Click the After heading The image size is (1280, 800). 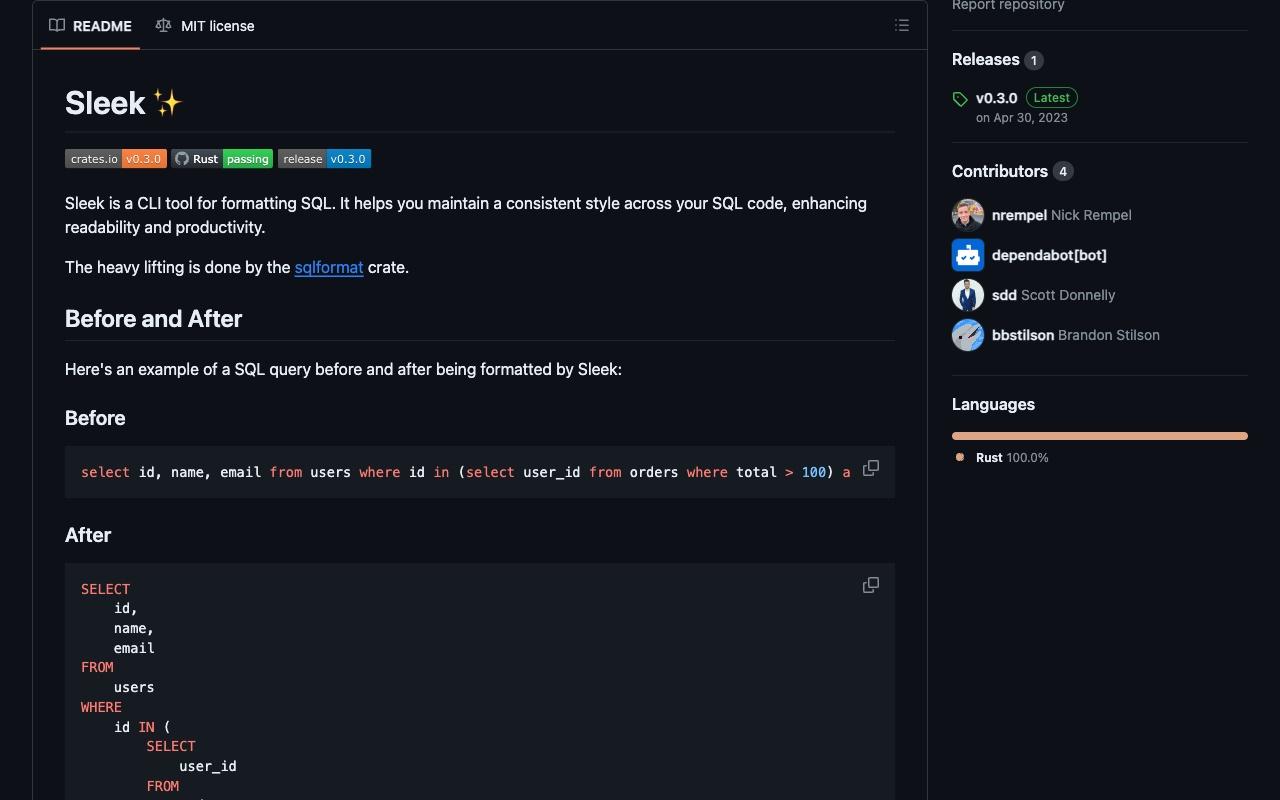(x=88, y=535)
